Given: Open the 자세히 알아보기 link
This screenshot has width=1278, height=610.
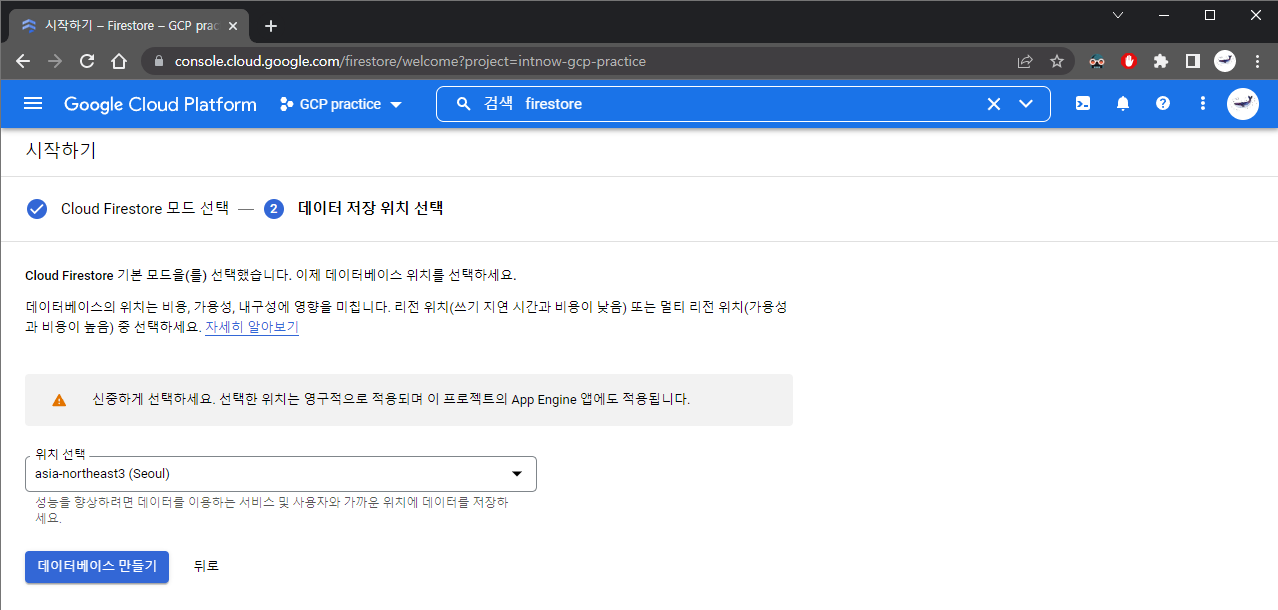Looking at the screenshot, I should (252, 327).
